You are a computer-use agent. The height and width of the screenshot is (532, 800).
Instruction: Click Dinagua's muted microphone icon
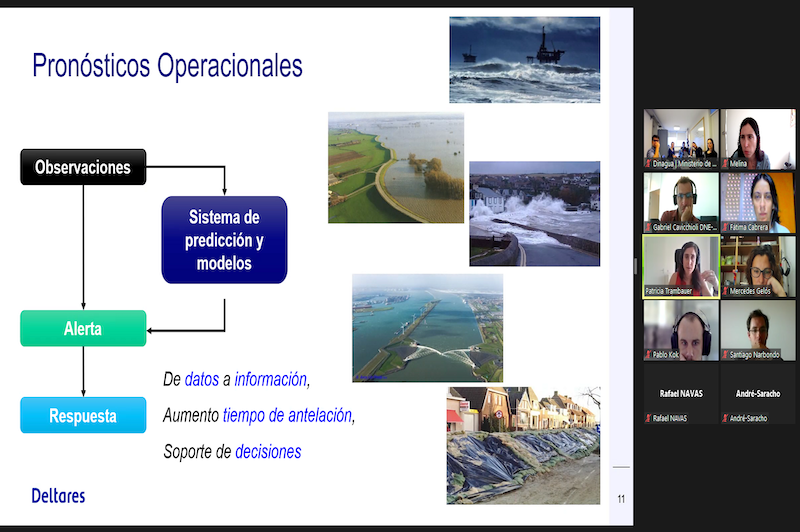point(648,164)
